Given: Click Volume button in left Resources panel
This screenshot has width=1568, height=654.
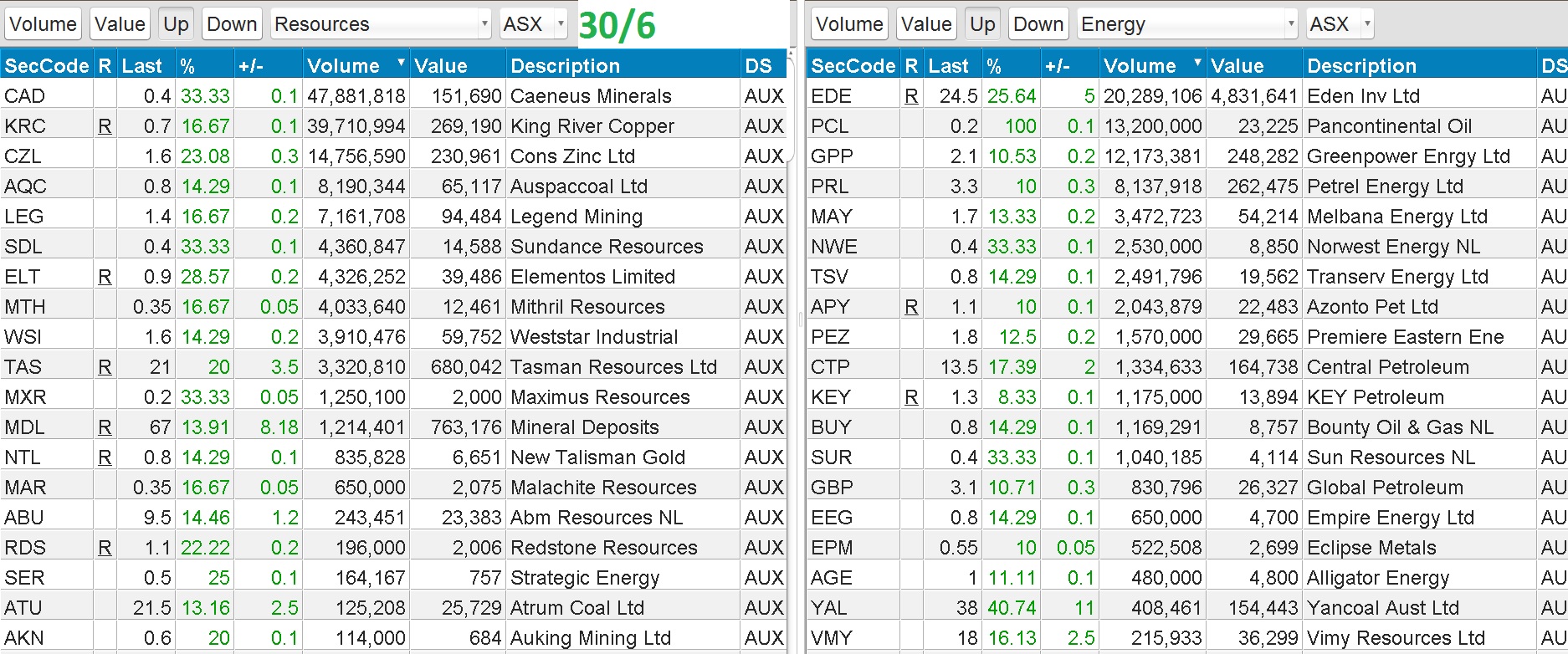Looking at the screenshot, I should pos(43,24).
